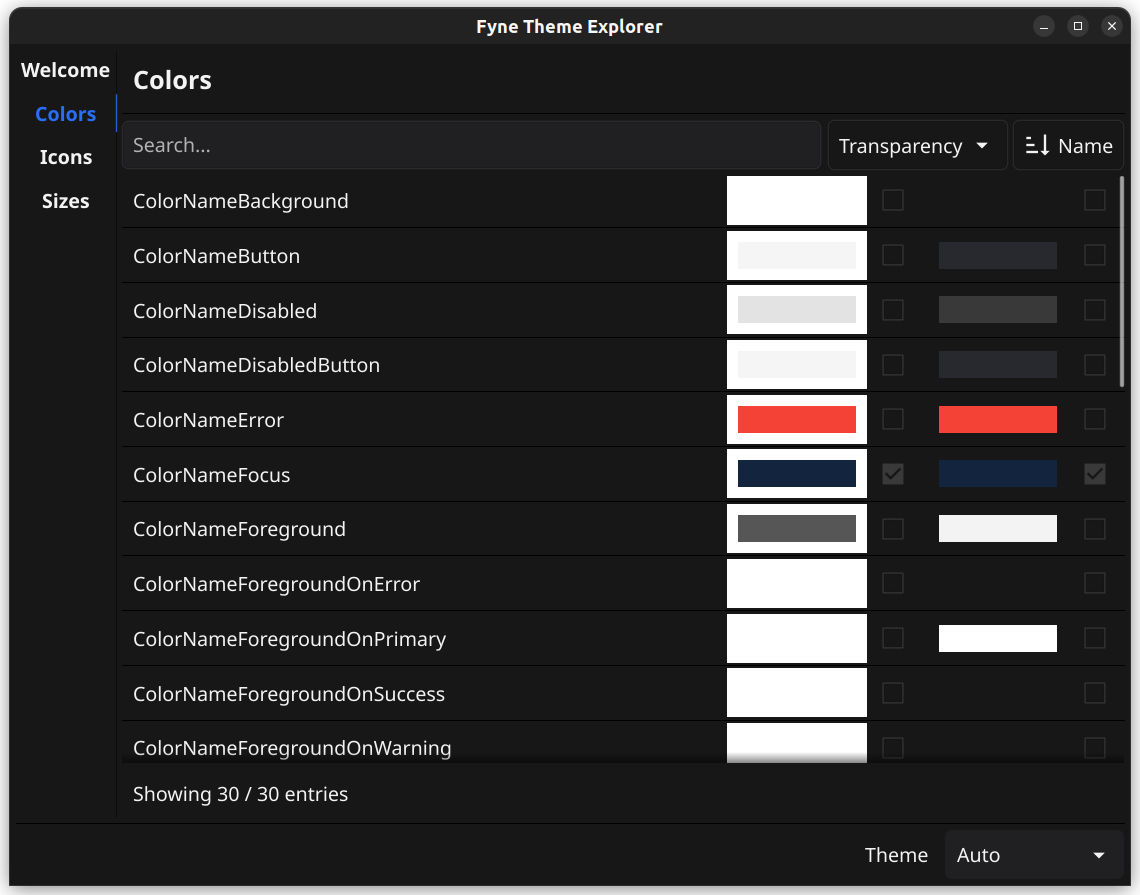Click the light red ColorNameError swatch
Screen dimensions: 1140x895
pyautogui.click(x=797, y=420)
